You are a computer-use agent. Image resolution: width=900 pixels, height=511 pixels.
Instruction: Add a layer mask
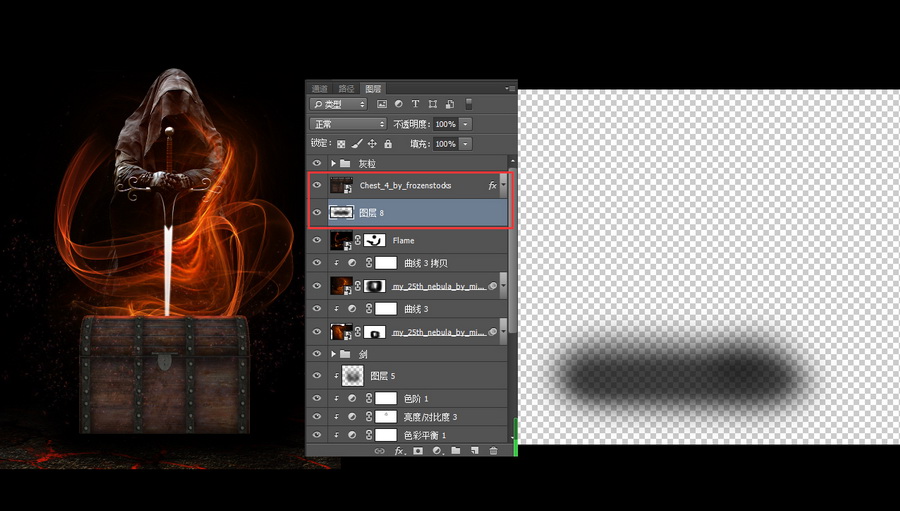point(418,451)
